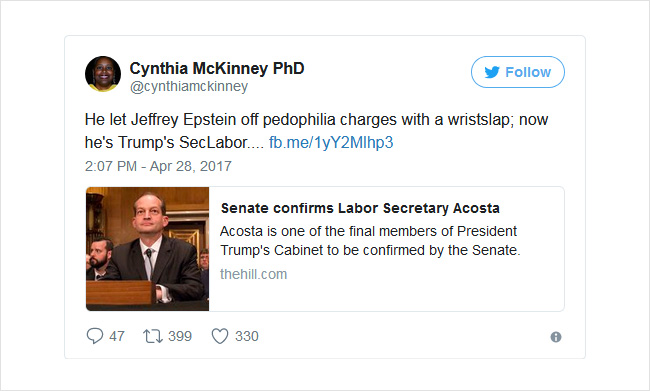Open the tweet timestamp Apr 28, 2017

coord(158,166)
